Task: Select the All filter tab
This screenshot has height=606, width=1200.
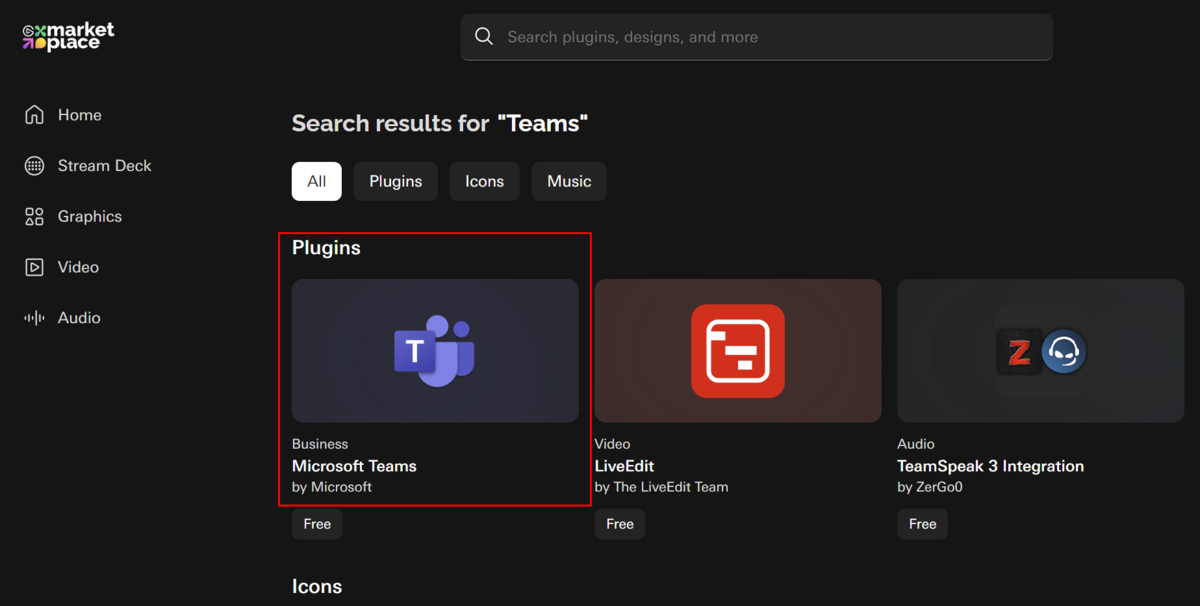Action: [x=317, y=181]
